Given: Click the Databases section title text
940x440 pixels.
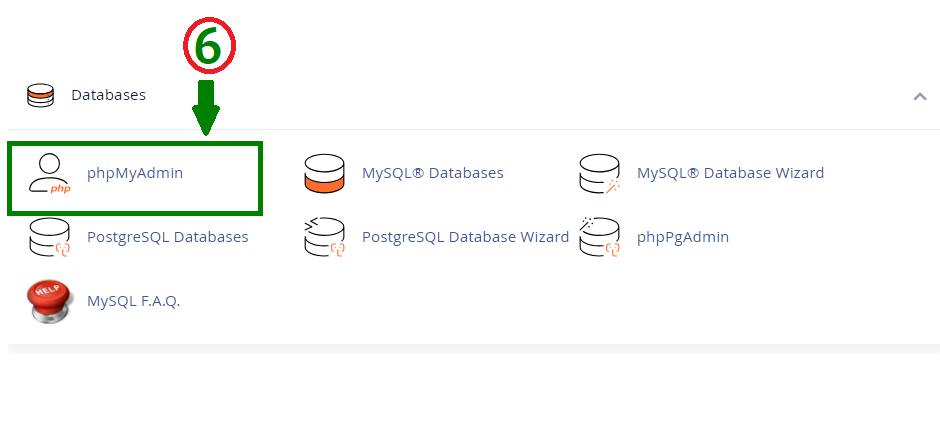Looking at the screenshot, I should [x=109, y=95].
